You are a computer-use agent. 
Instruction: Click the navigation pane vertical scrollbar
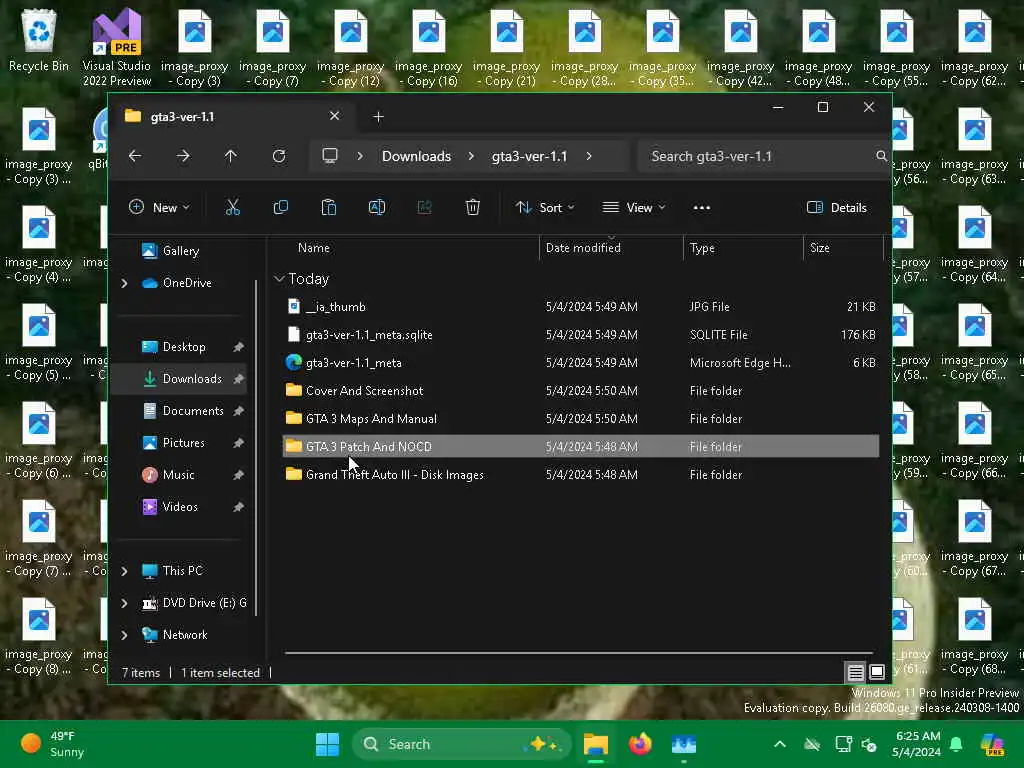point(256,448)
